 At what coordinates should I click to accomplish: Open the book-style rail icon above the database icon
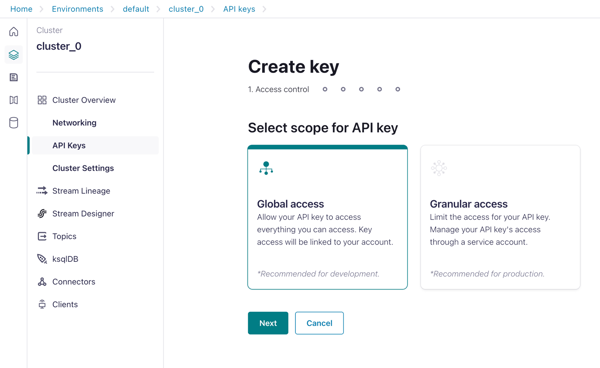pos(14,100)
